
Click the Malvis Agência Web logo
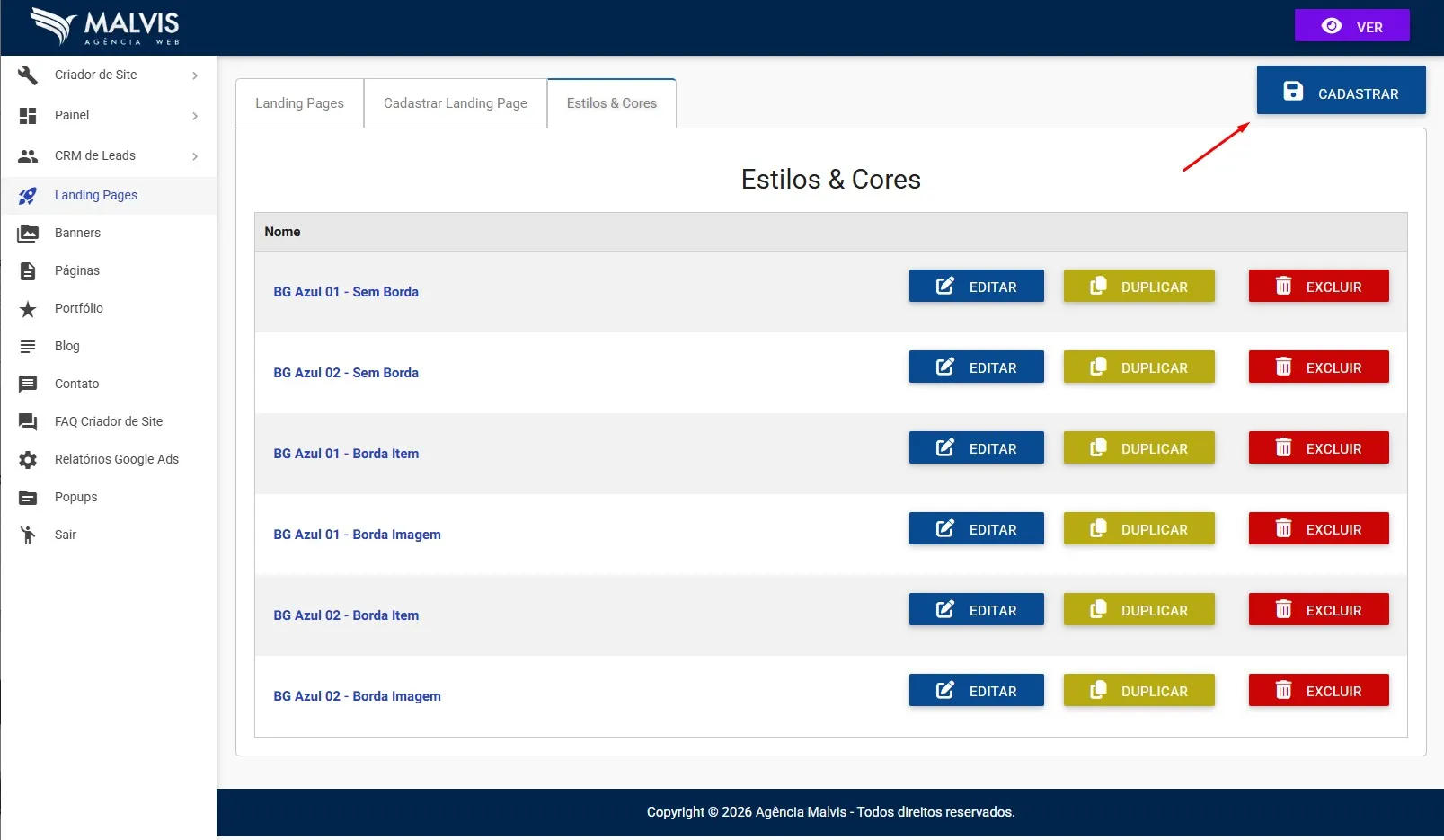pos(104,27)
